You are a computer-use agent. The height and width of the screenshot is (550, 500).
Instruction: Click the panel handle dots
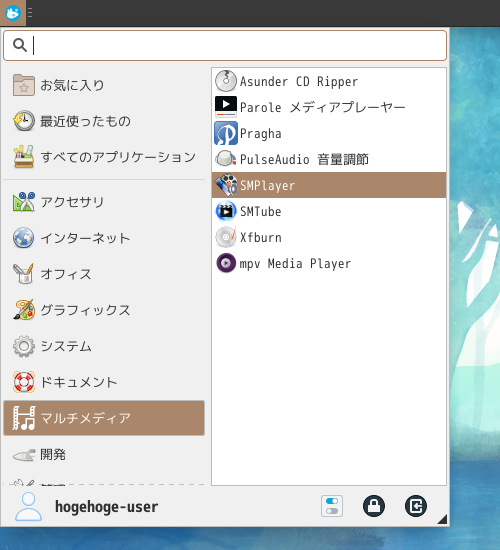[x=30, y=13]
